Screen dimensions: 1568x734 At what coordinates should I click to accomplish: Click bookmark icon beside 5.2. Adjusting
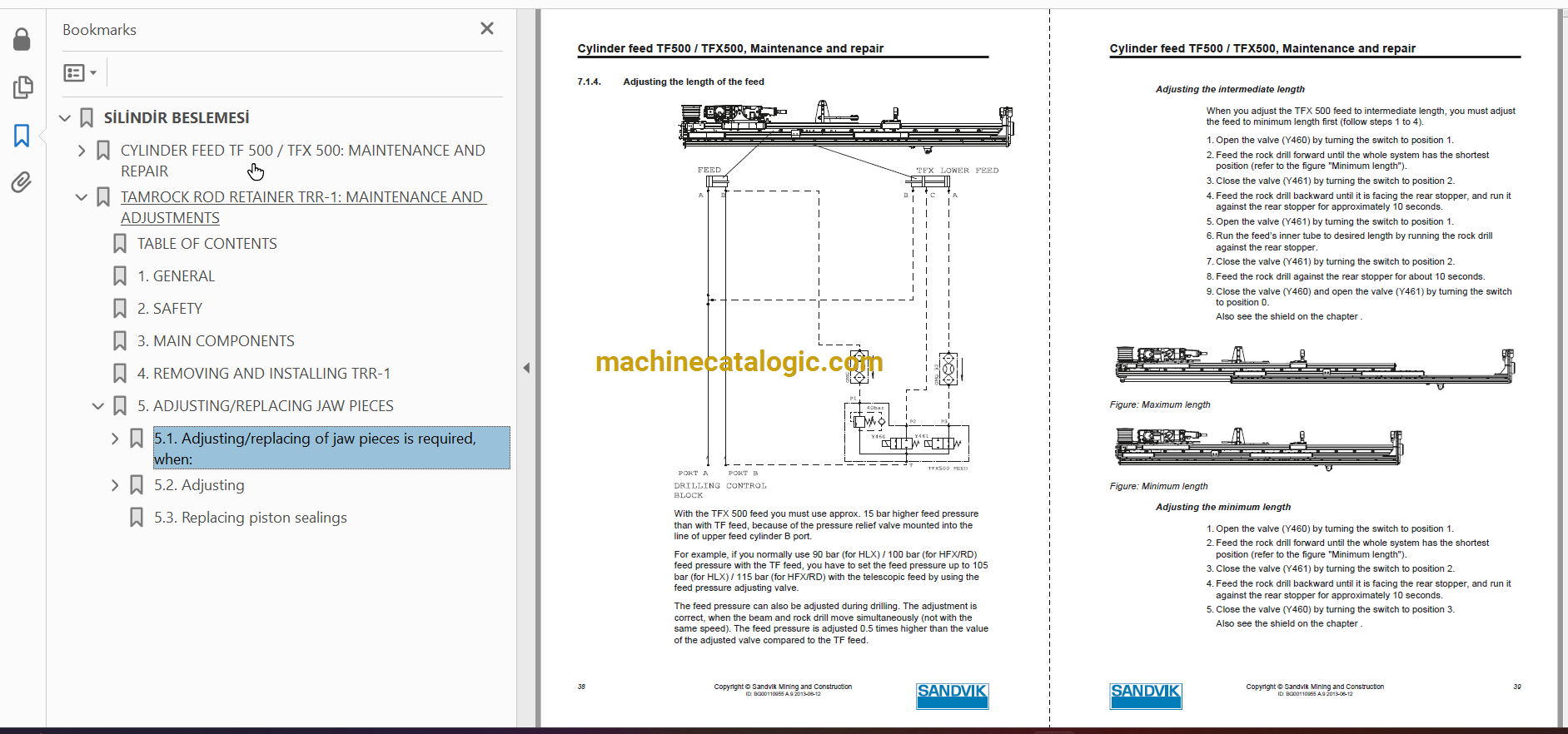click(137, 485)
